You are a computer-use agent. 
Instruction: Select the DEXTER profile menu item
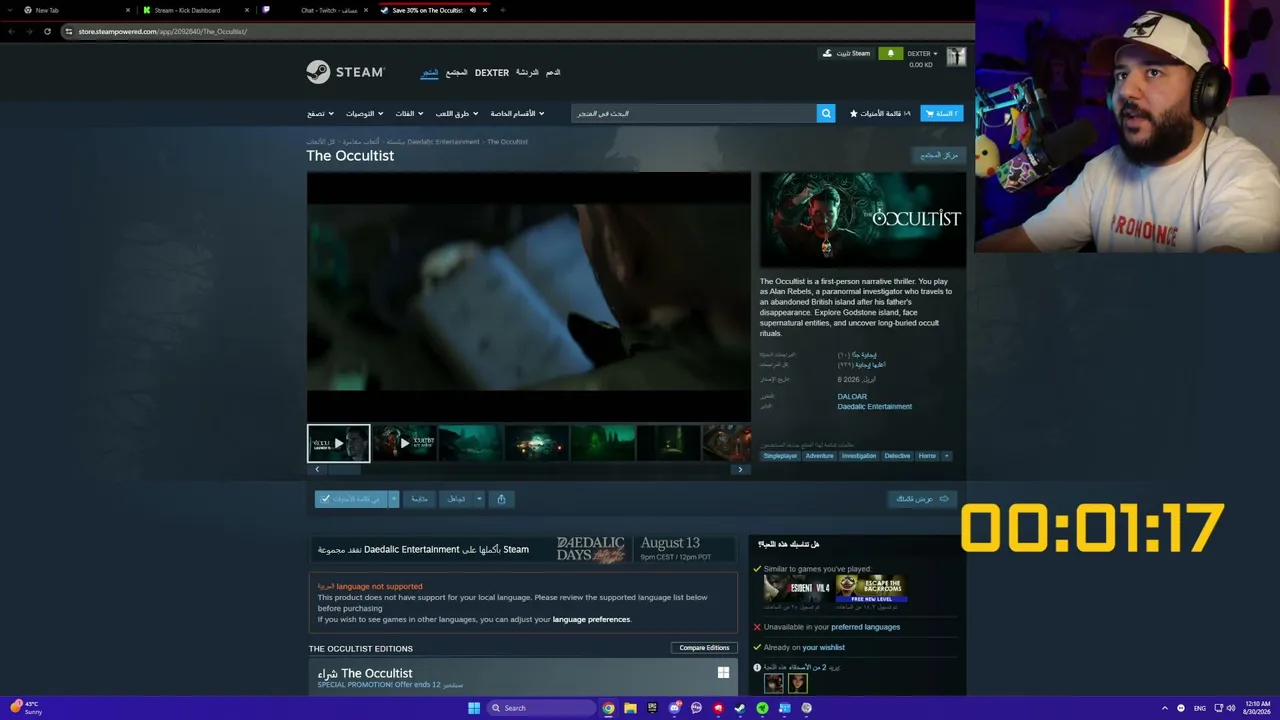tap(492, 72)
